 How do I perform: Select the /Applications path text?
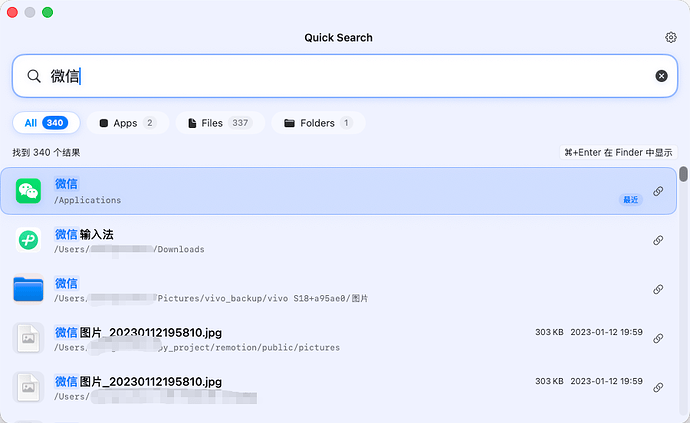pos(88,200)
